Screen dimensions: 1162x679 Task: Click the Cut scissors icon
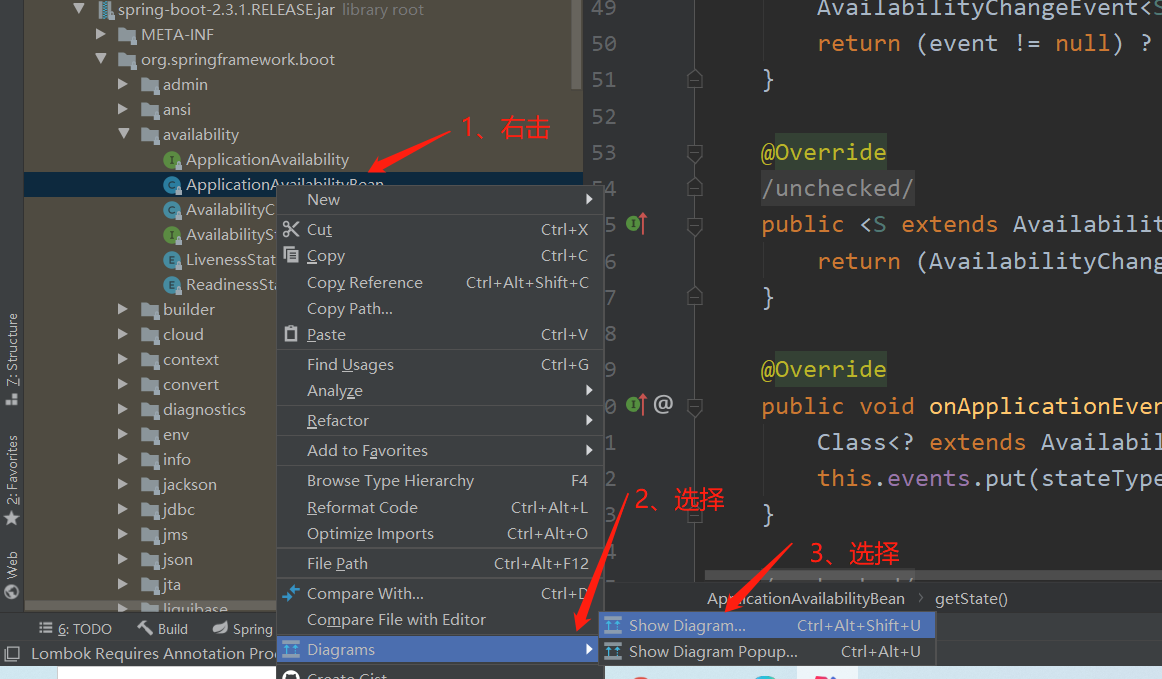(291, 230)
